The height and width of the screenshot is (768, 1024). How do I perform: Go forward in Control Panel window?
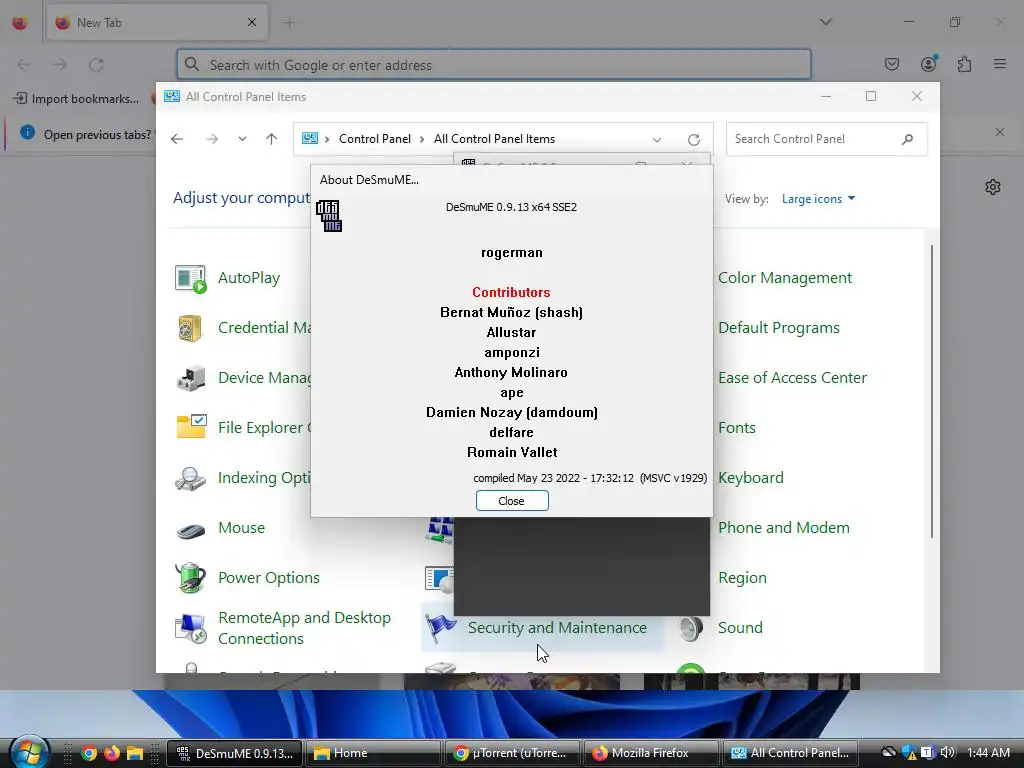pos(212,139)
